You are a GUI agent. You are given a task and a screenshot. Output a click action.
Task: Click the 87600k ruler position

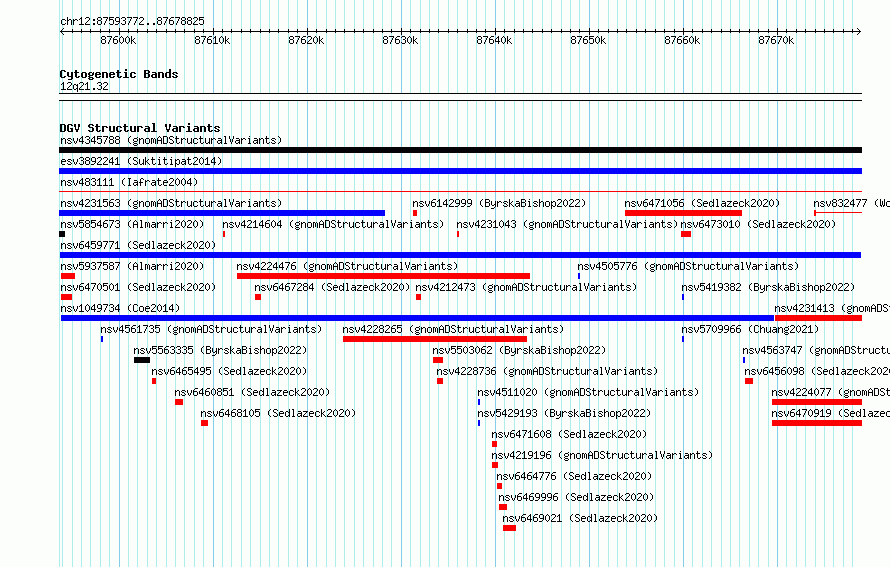[x=118, y=40]
